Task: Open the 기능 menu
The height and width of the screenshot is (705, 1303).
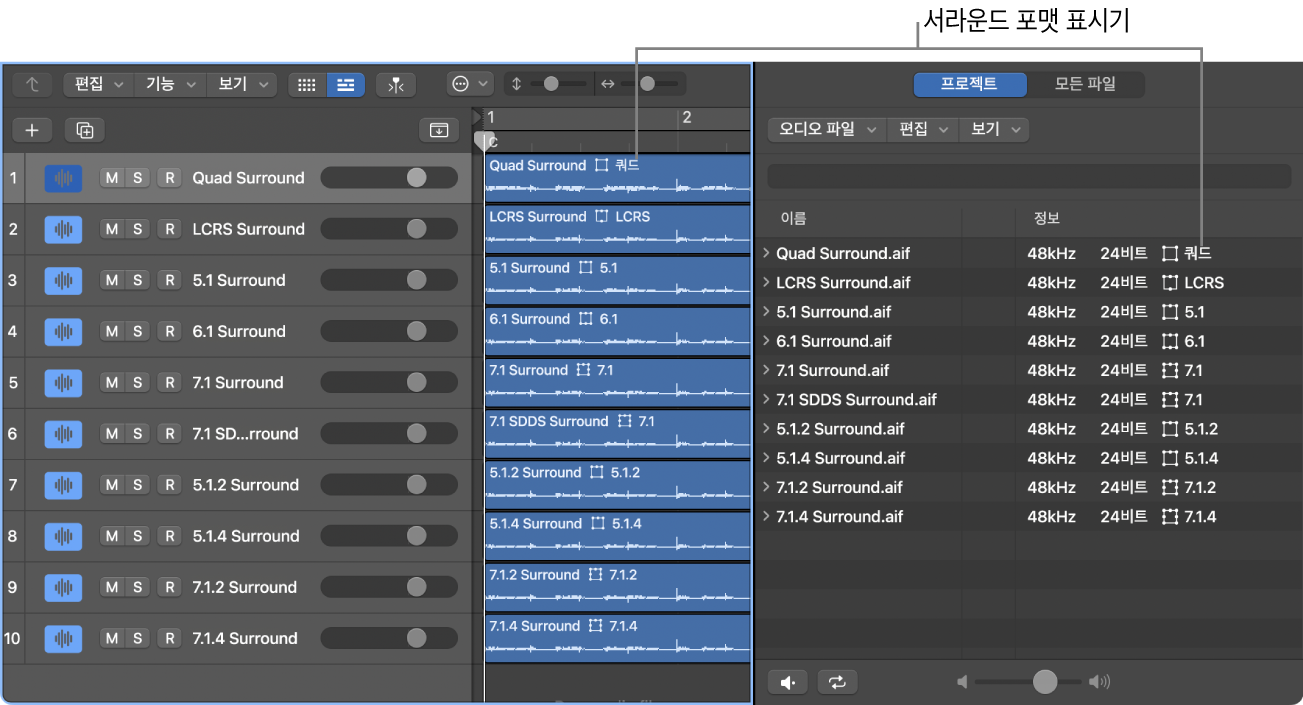Action: [x=168, y=84]
